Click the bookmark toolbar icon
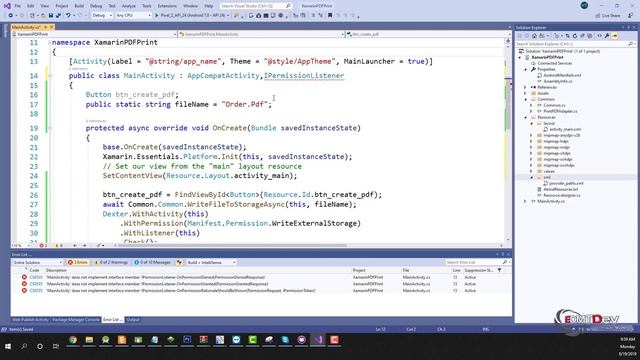The image size is (640, 360). [330, 16]
